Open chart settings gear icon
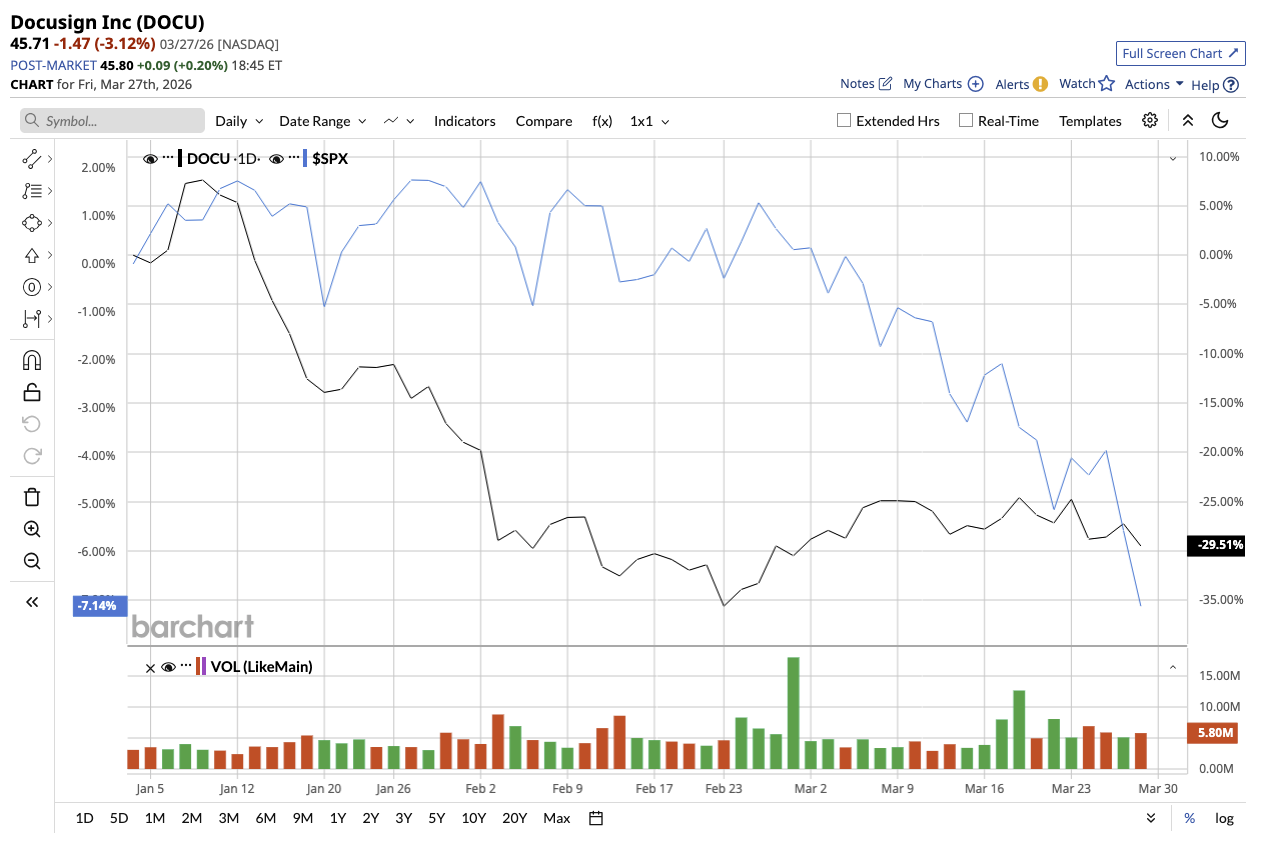1276x856 pixels. 1150,120
